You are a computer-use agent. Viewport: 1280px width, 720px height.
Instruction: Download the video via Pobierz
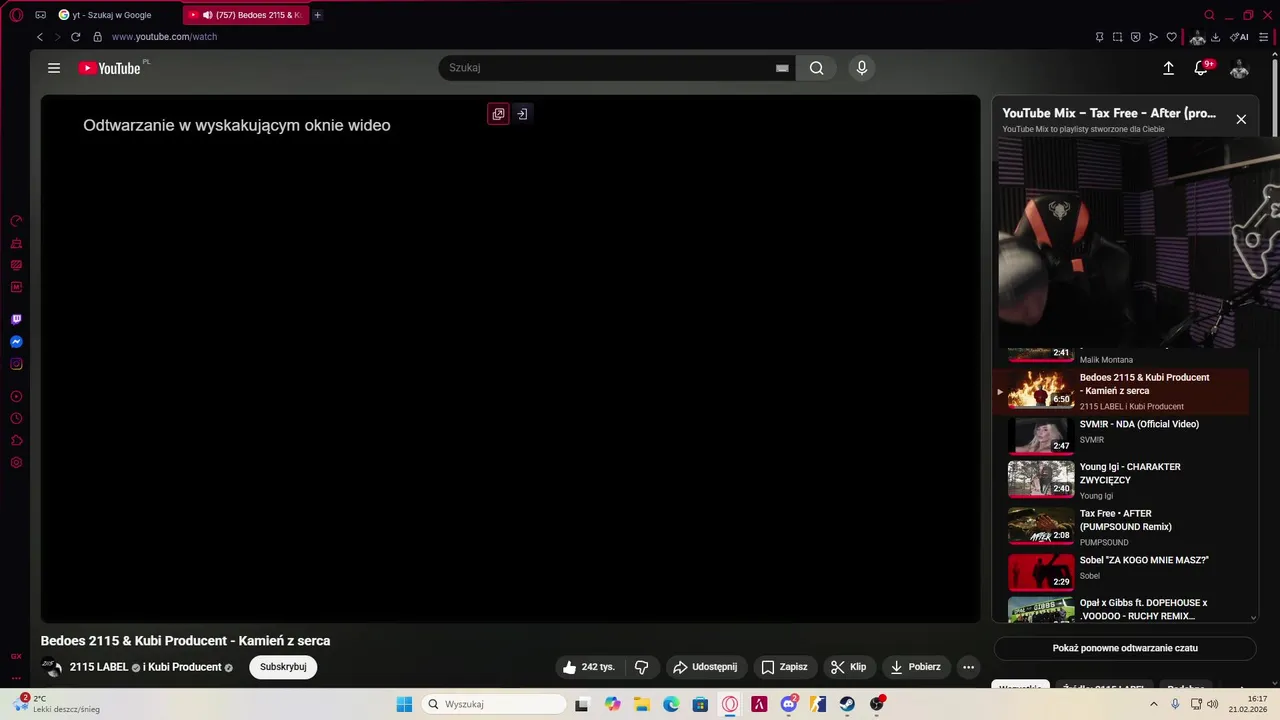coord(915,667)
